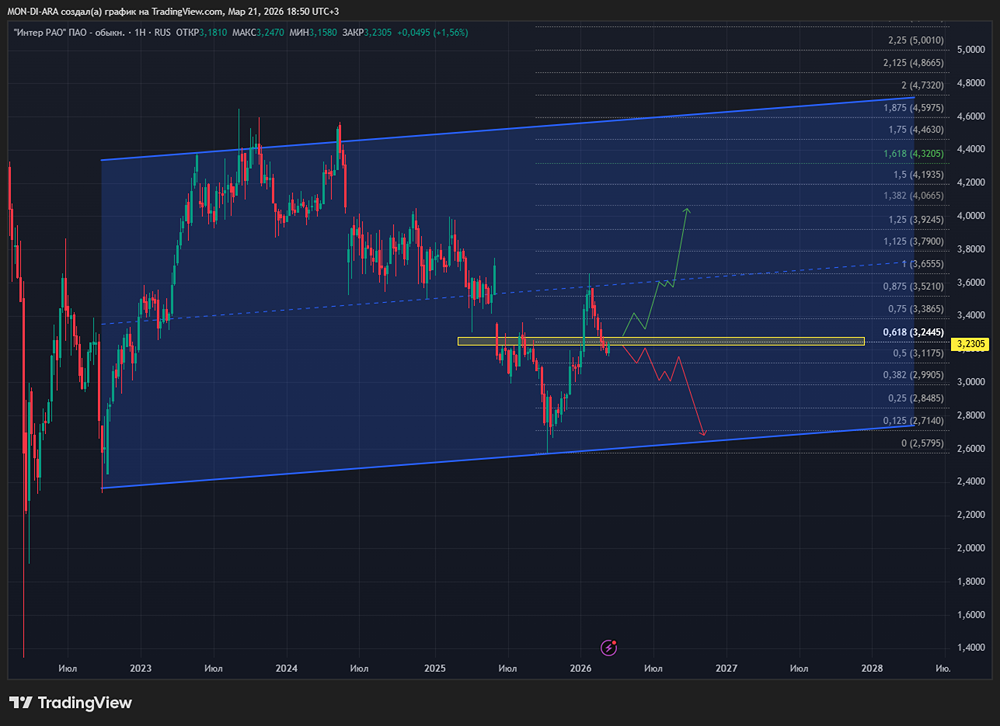1000x726 pixels.
Task: Click the 2024 label on time axis
Action: [x=286, y=669]
